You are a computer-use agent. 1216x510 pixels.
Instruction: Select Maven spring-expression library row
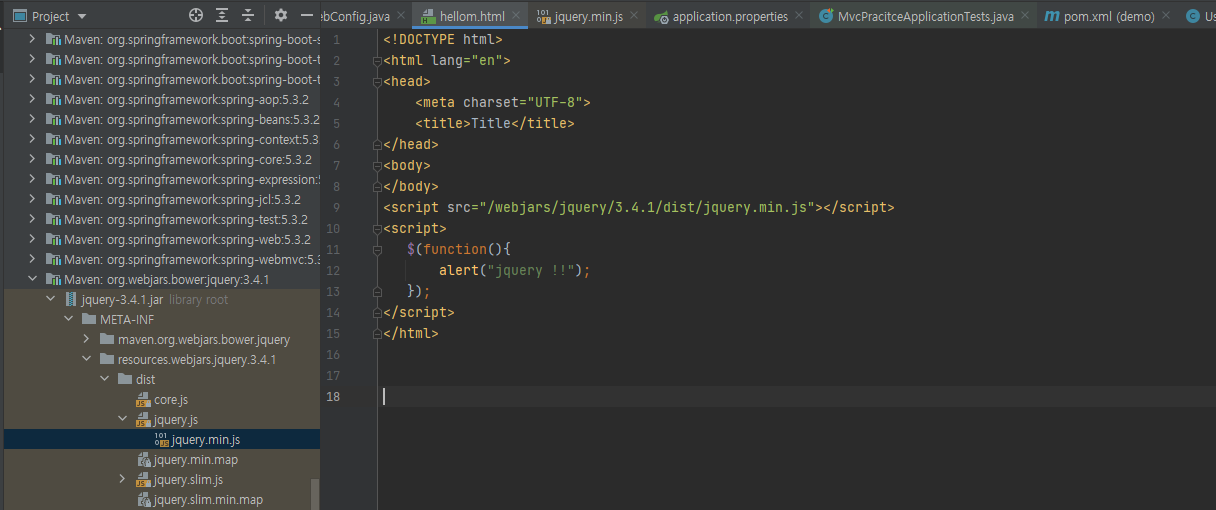tap(162, 180)
